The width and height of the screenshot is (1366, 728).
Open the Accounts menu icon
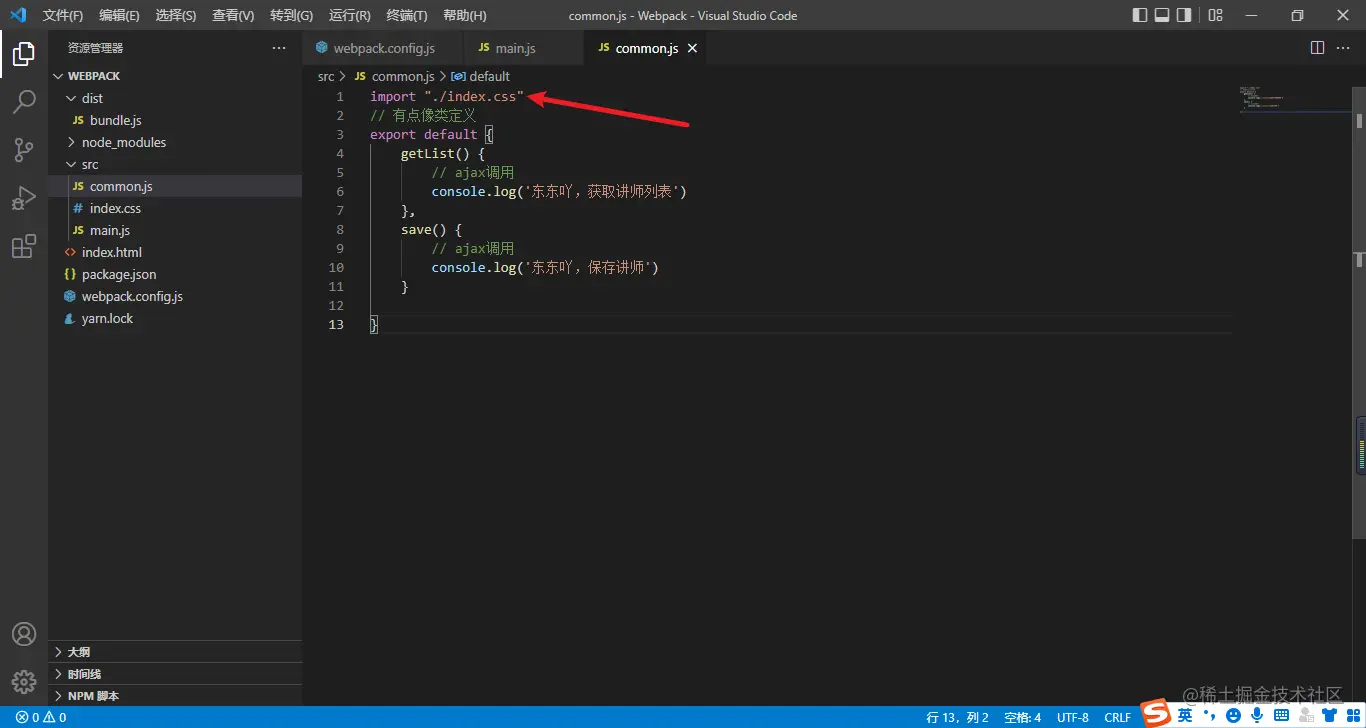pyautogui.click(x=24, y=634)
